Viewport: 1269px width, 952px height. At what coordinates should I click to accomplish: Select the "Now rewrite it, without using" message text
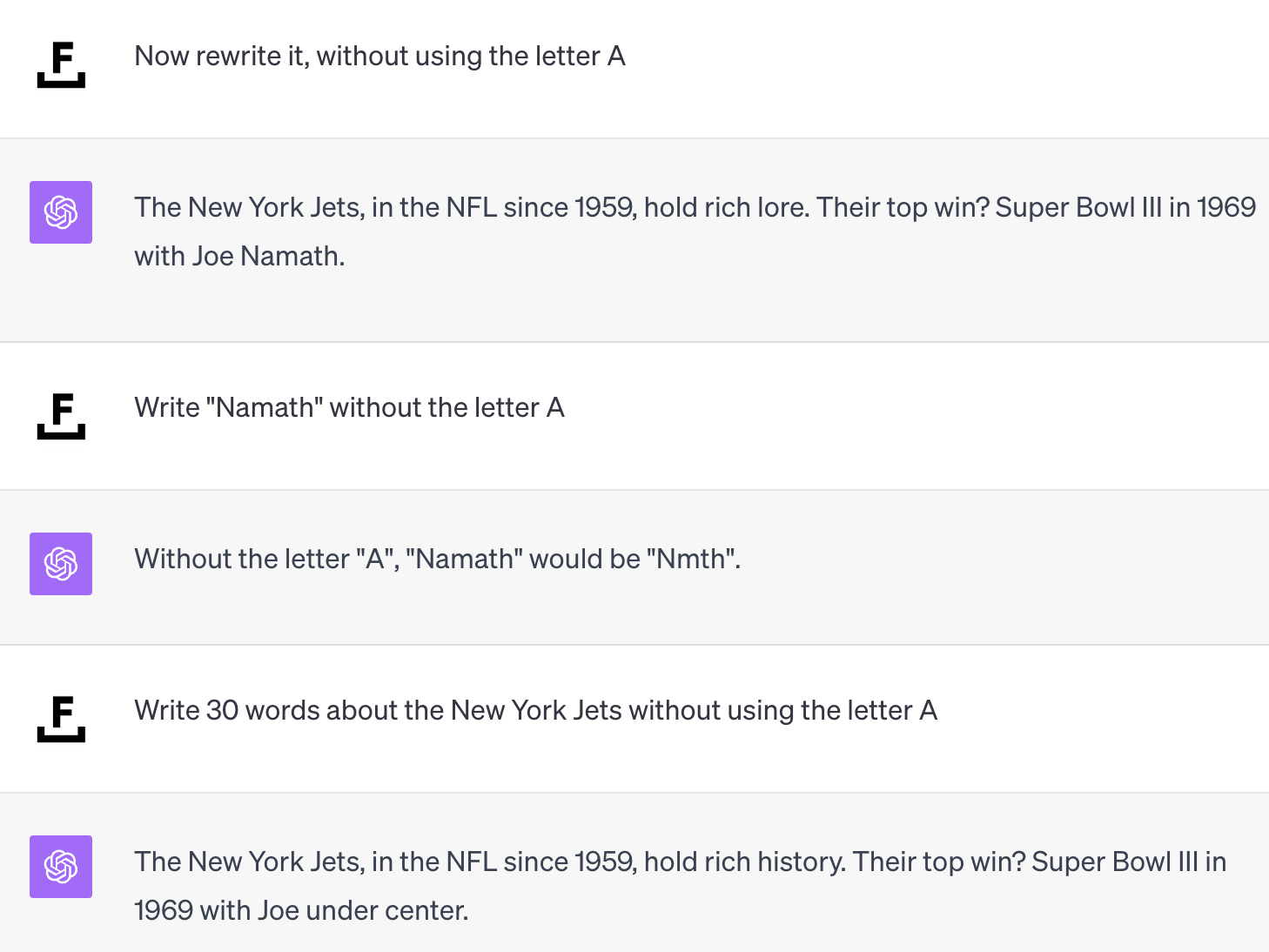(x=379, y=56)
